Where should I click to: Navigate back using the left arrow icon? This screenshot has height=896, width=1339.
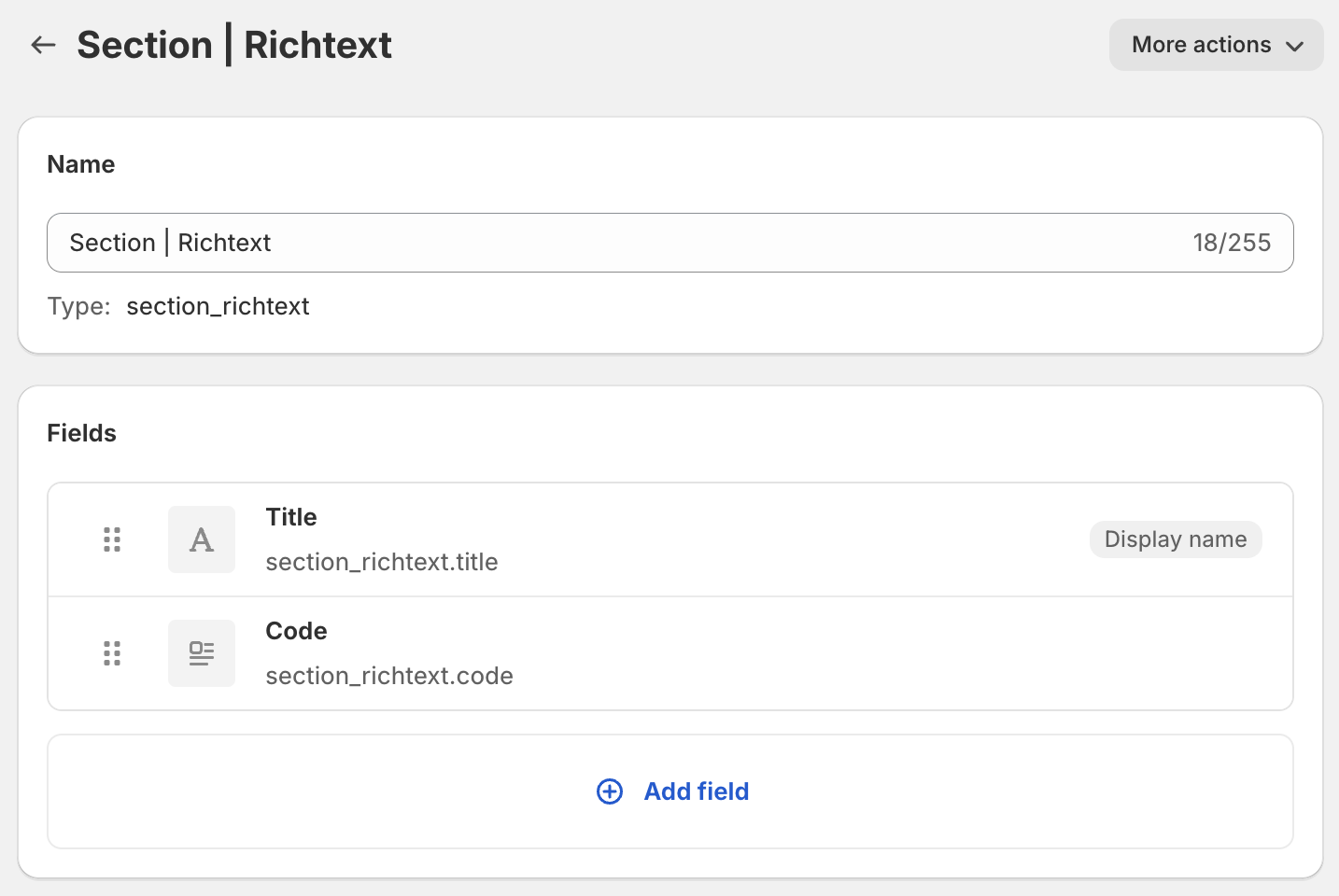click(43, 44)
